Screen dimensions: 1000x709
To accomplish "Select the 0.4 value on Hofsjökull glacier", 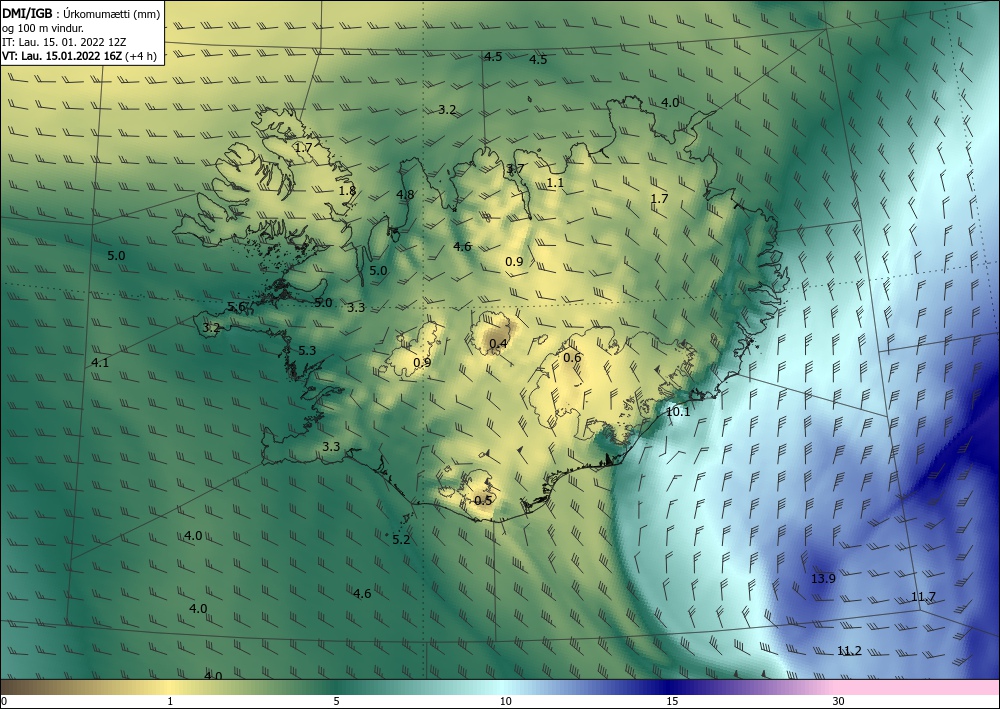I will point(498,344).
